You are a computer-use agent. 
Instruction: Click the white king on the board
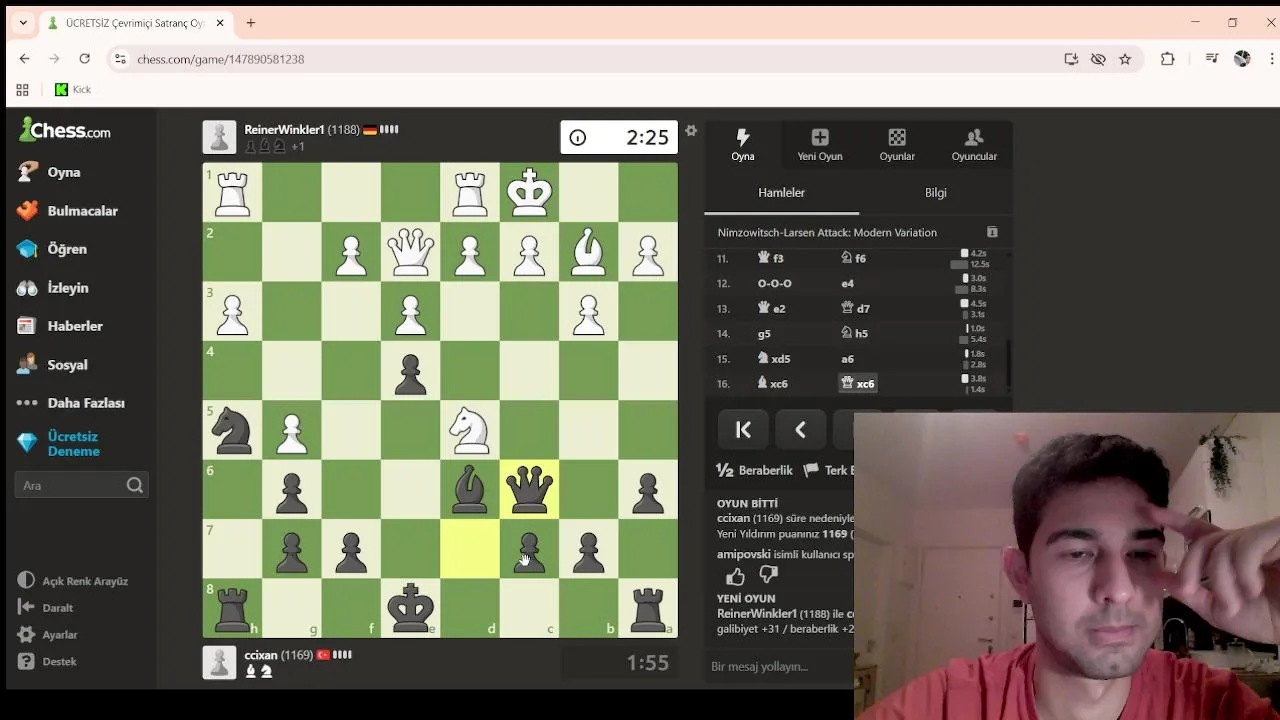[529, 192]
